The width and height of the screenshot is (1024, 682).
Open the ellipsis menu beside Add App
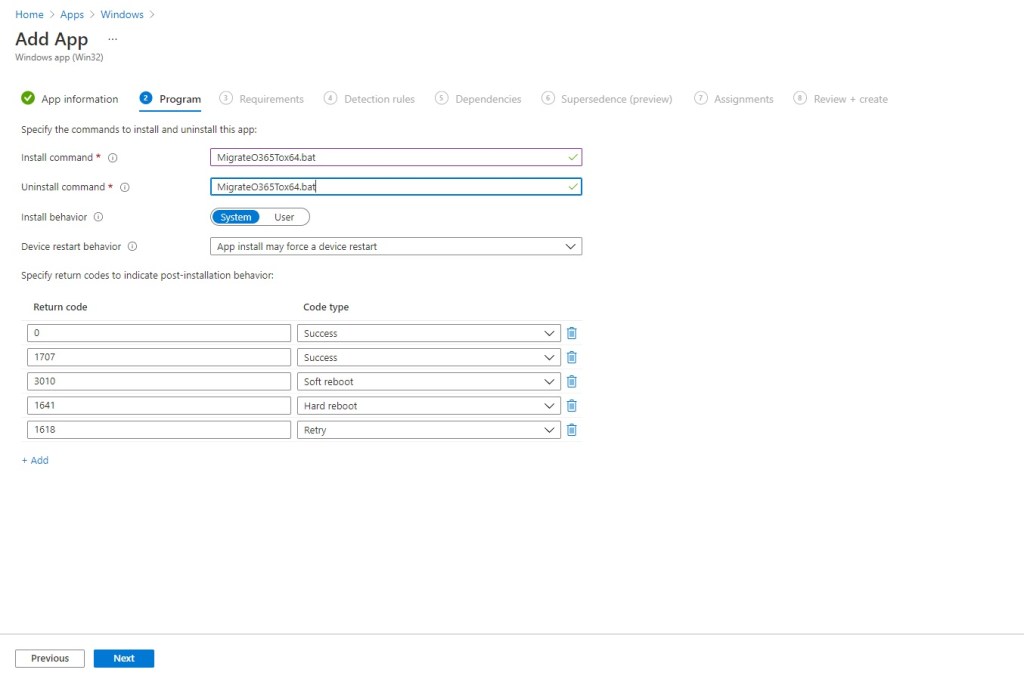[x=113, y=39]
